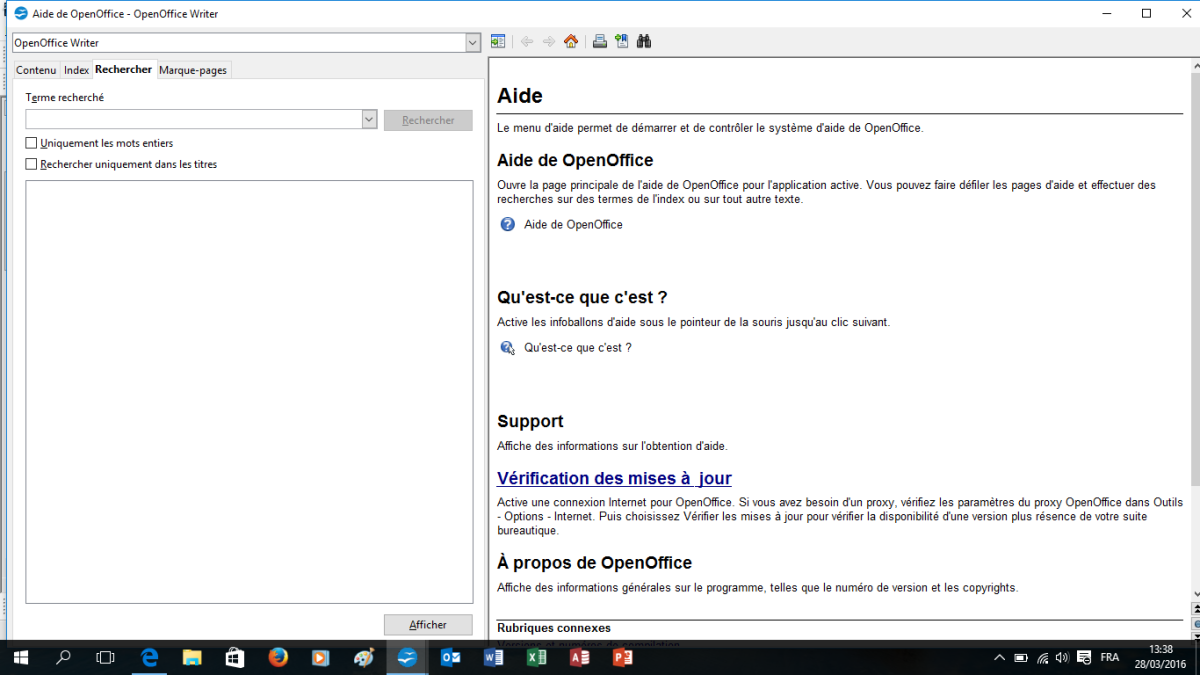Show hidden tray icons chevron
Image resolution: width=1200 pixels, height=675 pixels.
coord(999,658)
